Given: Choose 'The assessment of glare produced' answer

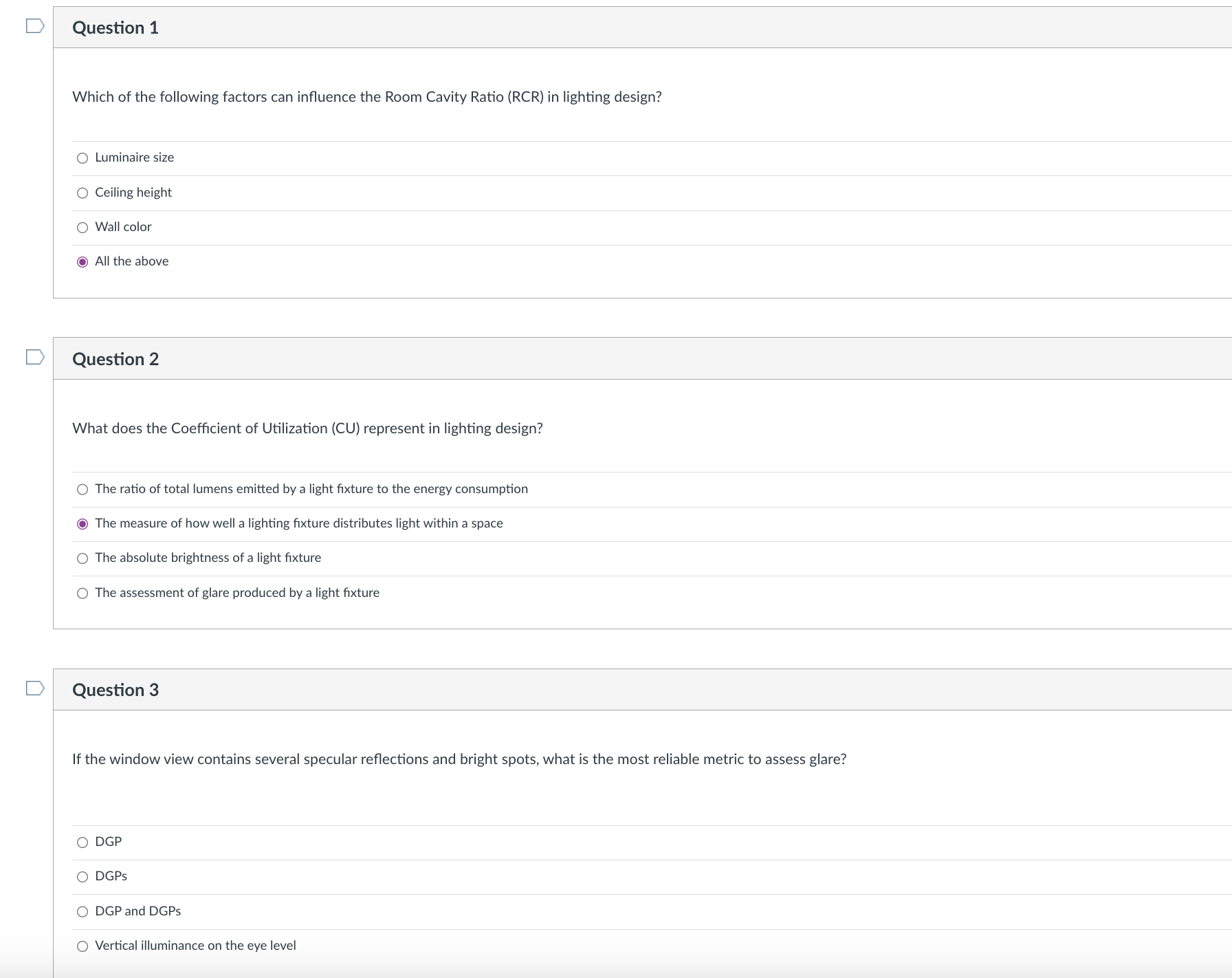Looking at the screenshot, I should tap(82, 594).
